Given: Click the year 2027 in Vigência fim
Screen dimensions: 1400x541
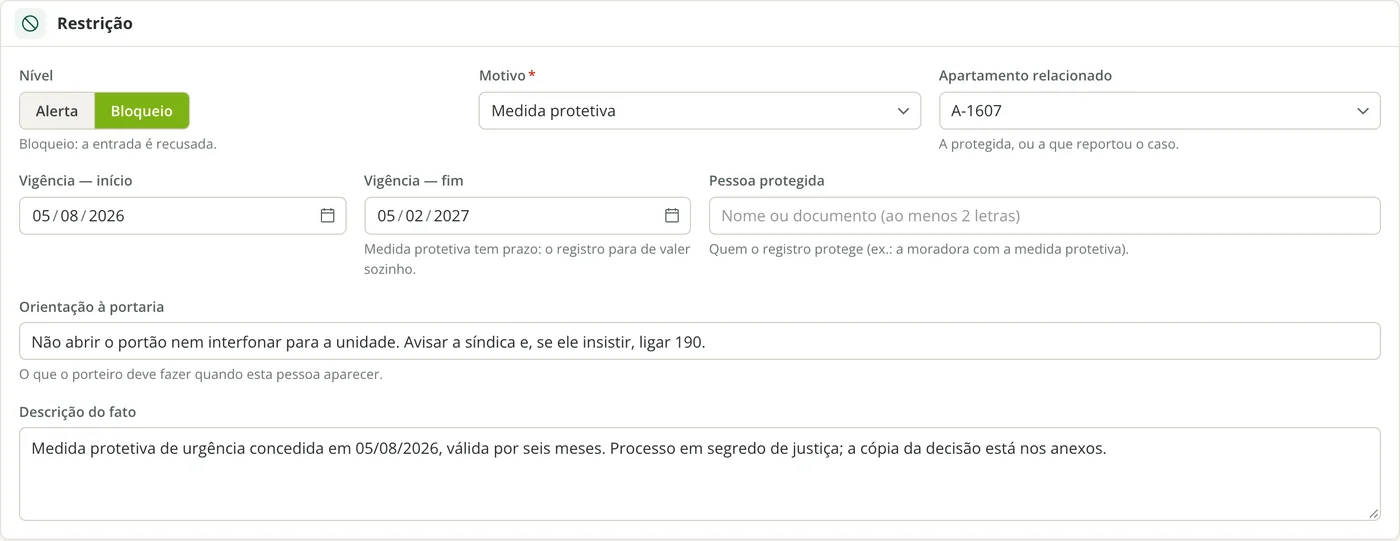Looking at the screenshot, I should (x=451, y=216).
